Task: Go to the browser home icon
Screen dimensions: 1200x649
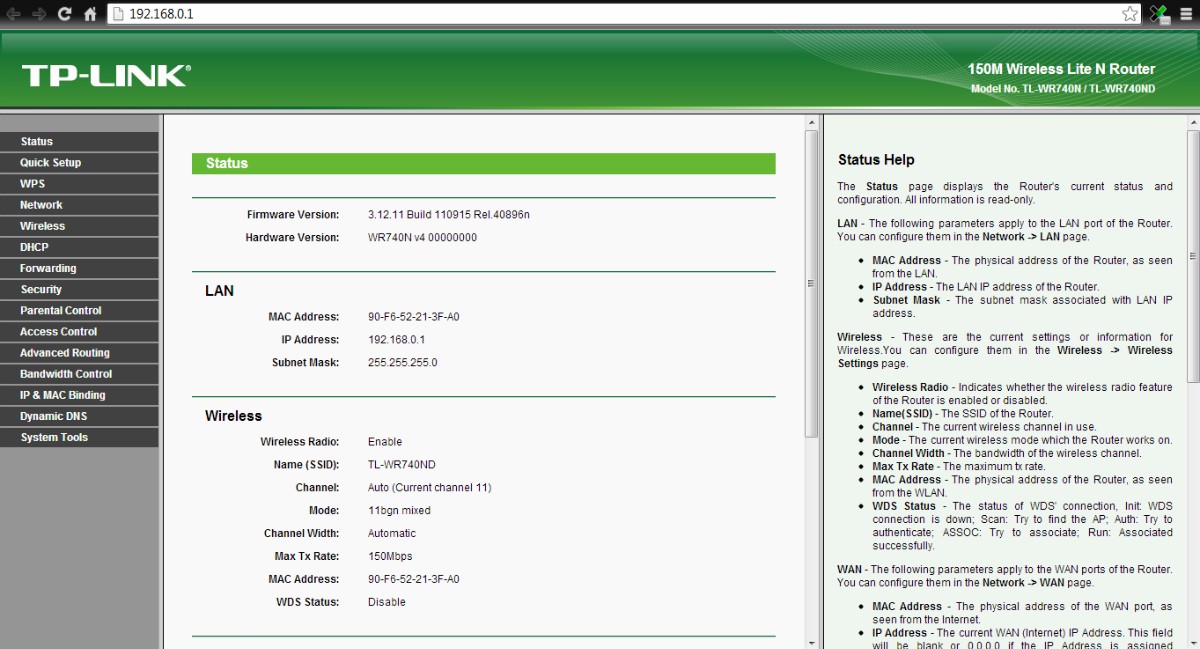Action: [90, 13]
